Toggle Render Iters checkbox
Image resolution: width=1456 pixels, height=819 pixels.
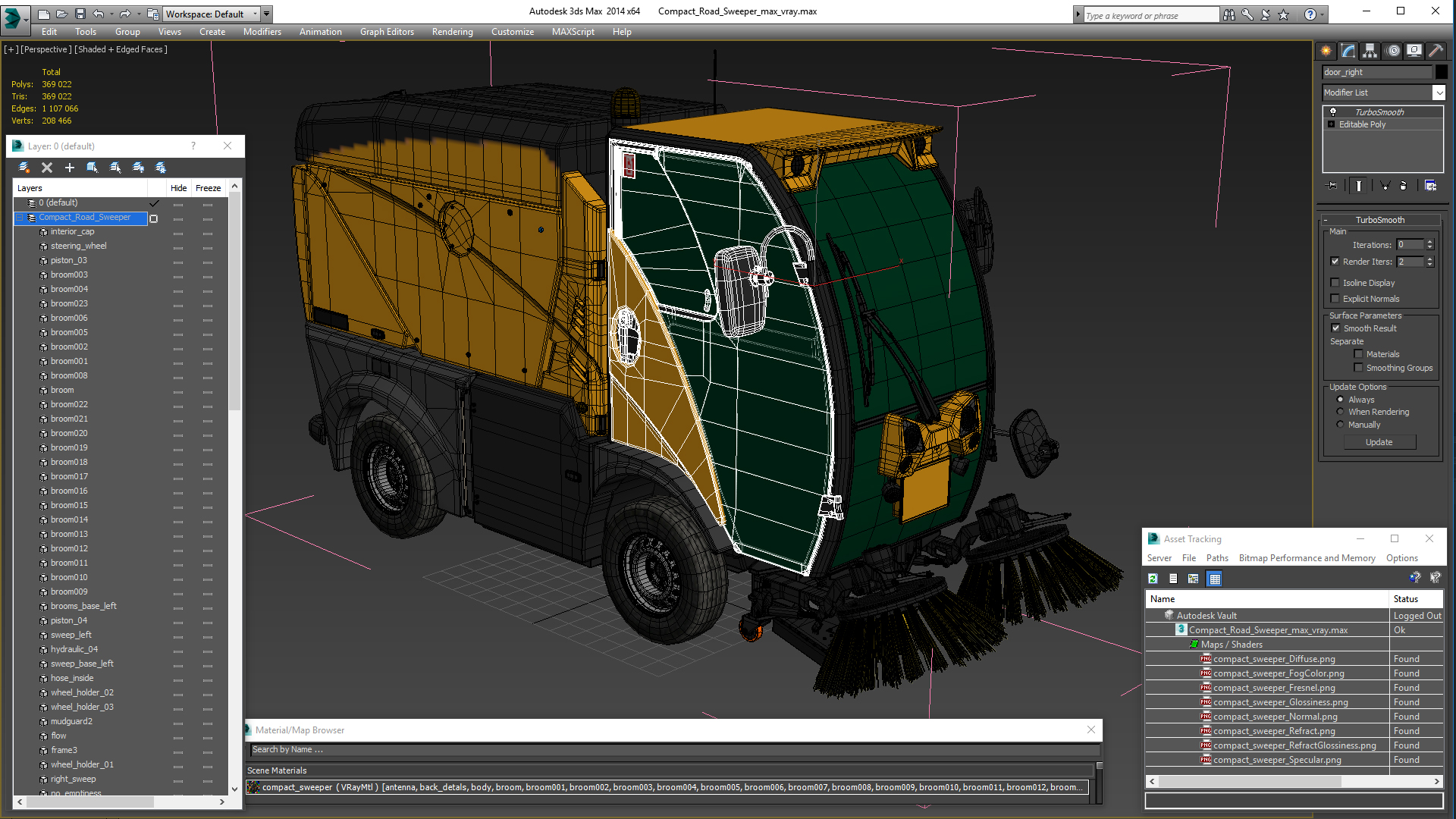pos(1335,262)
